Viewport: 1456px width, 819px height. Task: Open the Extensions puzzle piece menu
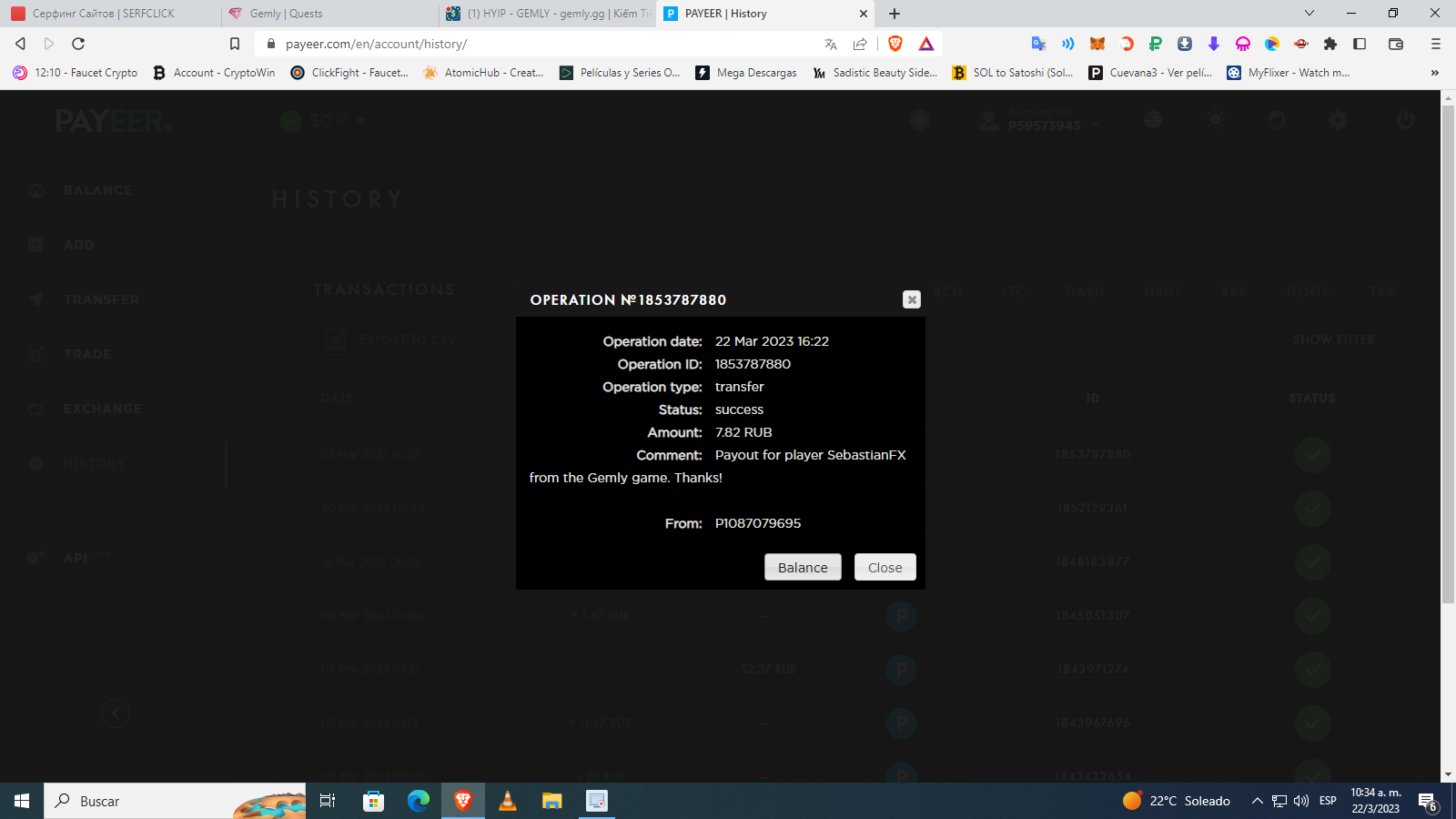point(1330,44)
